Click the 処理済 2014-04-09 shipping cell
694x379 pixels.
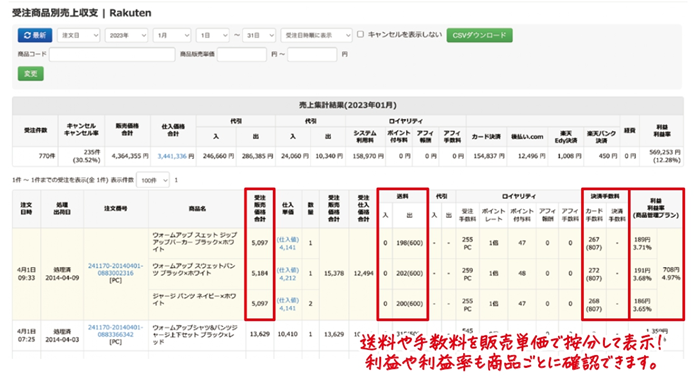coord(62,274)
